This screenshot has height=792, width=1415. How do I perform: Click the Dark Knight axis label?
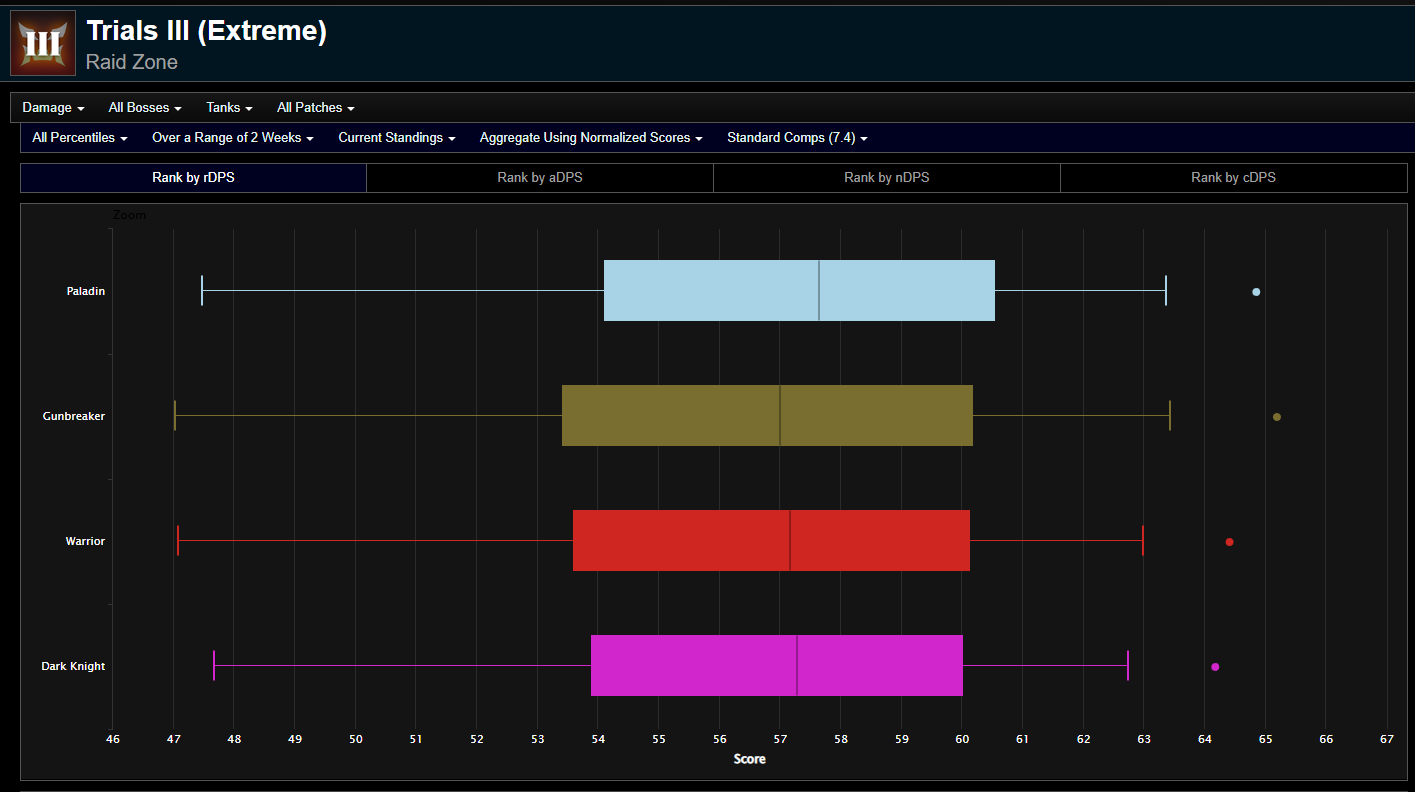[x=73, y=666]
